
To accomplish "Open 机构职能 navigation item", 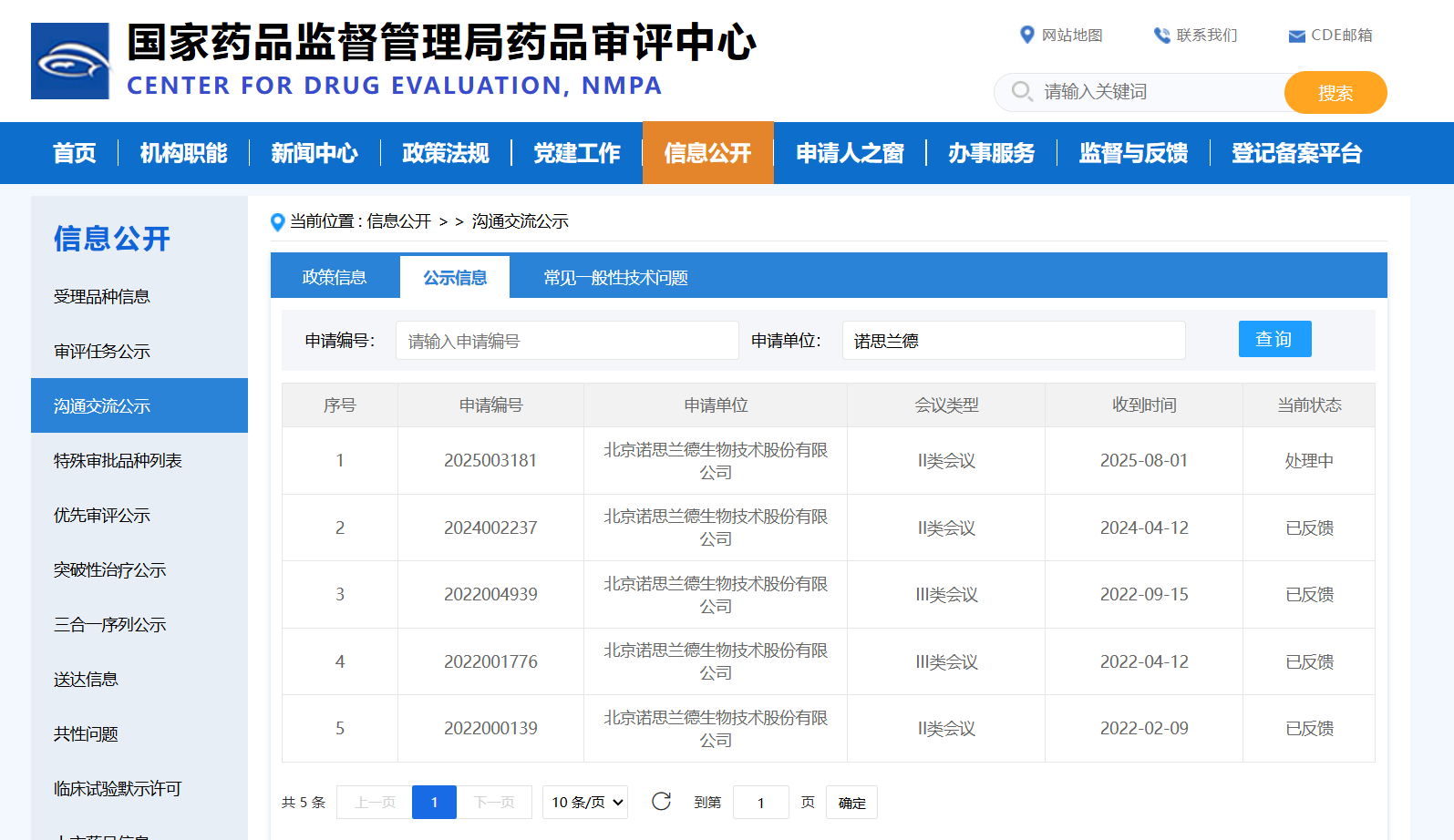I will point(183,153).
